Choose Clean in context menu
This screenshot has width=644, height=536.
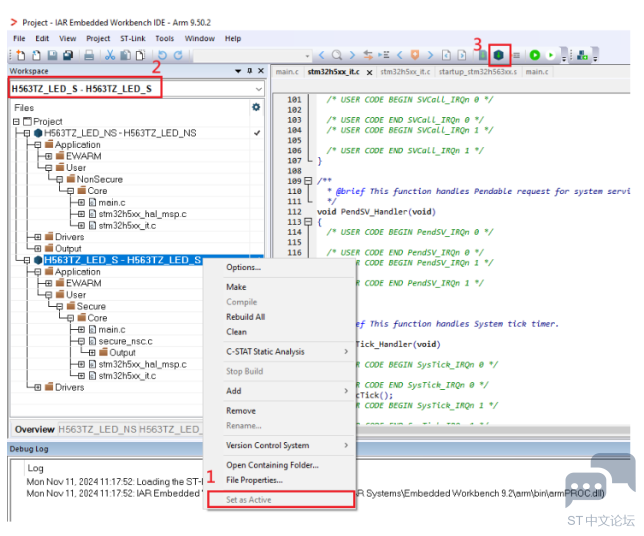[x=237, y=332]
